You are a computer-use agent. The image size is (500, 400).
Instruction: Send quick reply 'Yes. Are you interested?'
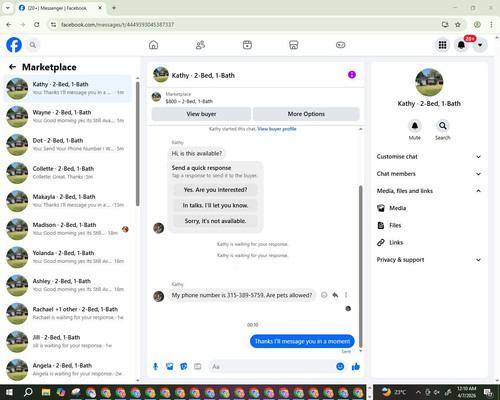click(215, 190)
